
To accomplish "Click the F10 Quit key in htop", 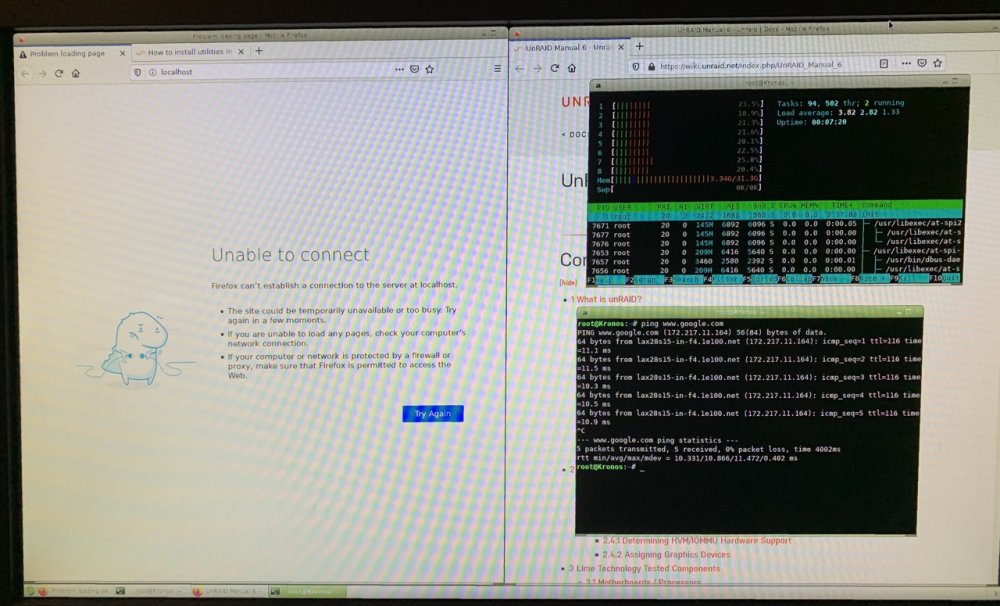I will (945, 278).
